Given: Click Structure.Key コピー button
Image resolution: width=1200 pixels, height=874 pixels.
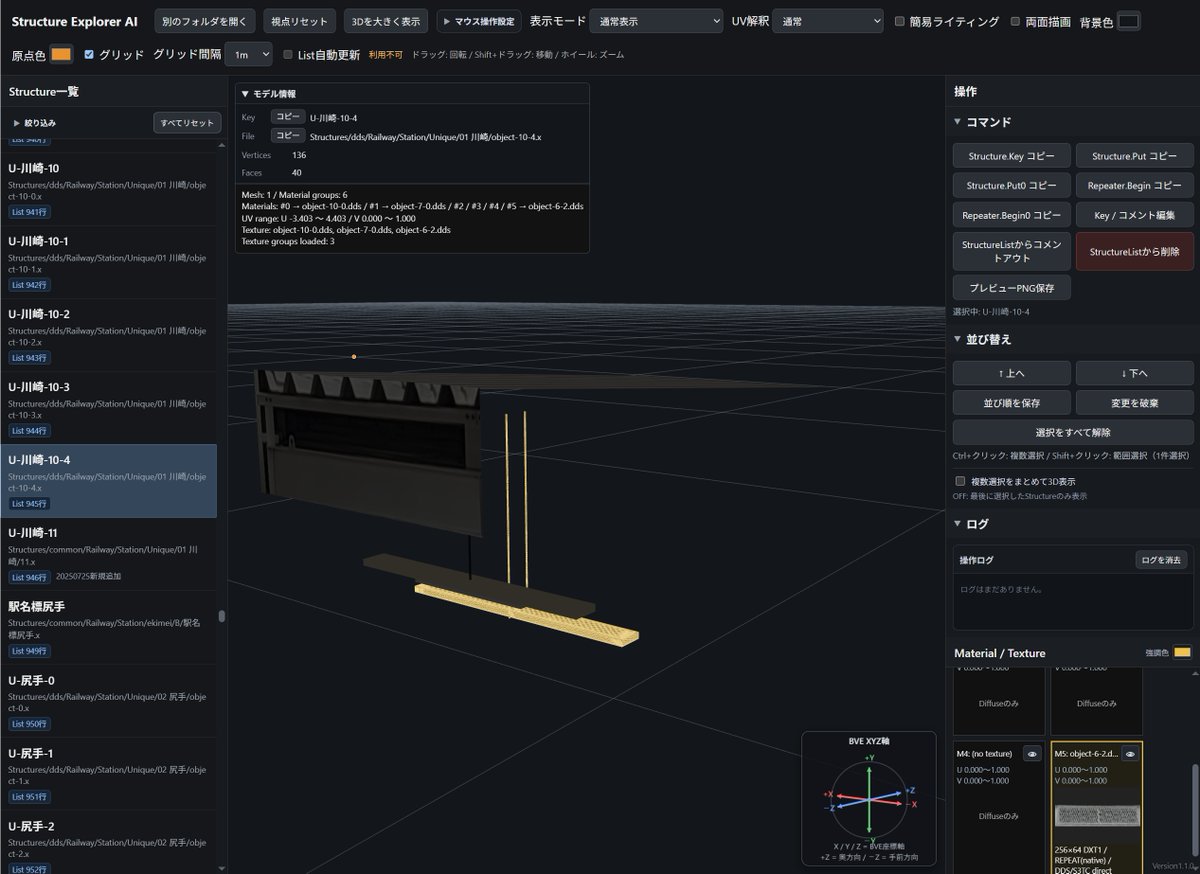Looking at the screenshot, I should coord(1011,156).
